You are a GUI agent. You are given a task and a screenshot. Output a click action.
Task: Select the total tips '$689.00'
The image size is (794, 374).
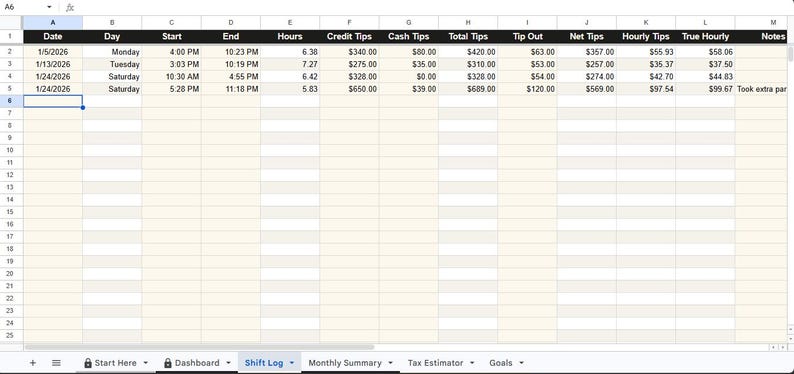[x=468, y=89]
